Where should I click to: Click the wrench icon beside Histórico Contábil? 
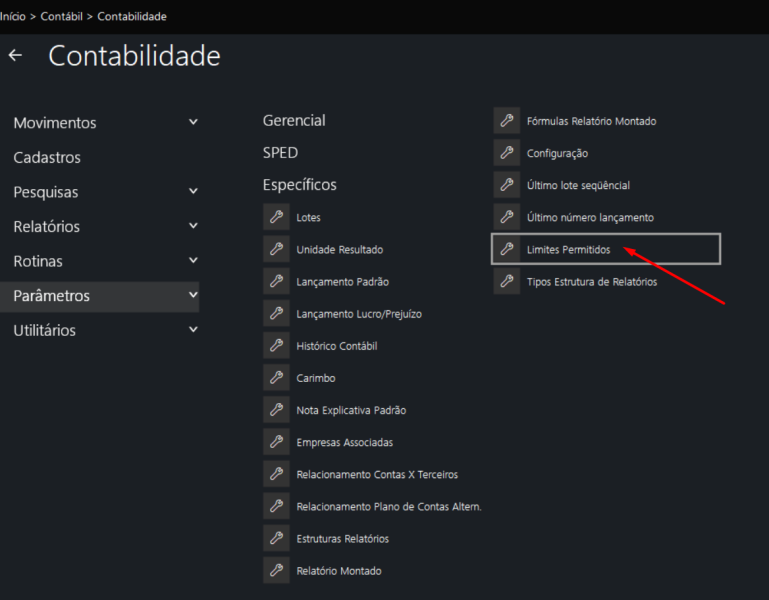pos(276,345)
